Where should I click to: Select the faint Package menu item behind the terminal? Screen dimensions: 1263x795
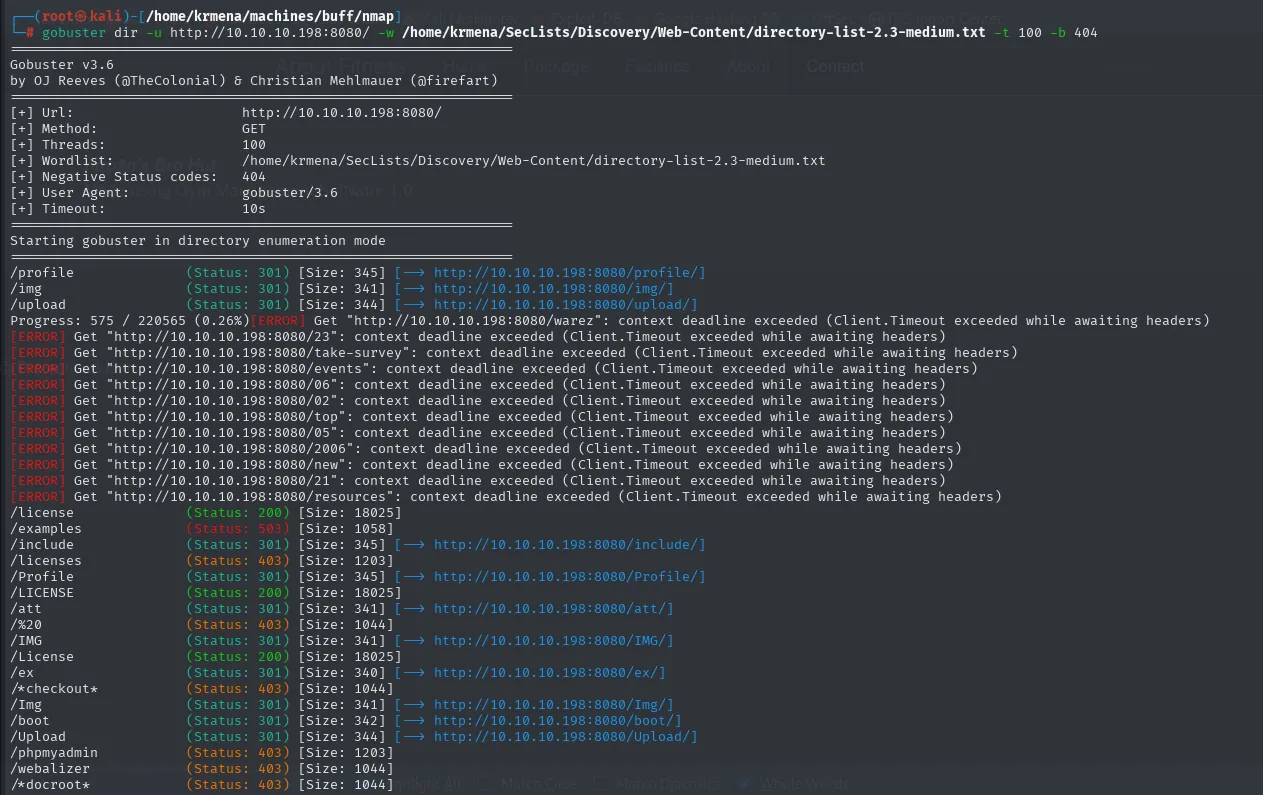[x=557, y=66]
